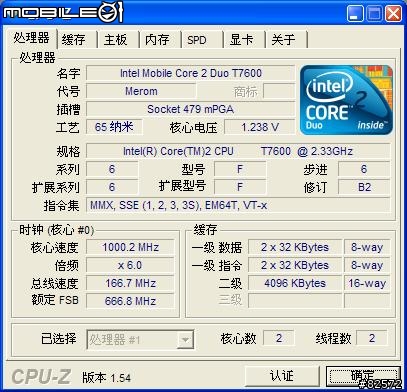Open the 主板 tab
The height and width of the screenshot is (392, 407).
click(x=118, y=40)
